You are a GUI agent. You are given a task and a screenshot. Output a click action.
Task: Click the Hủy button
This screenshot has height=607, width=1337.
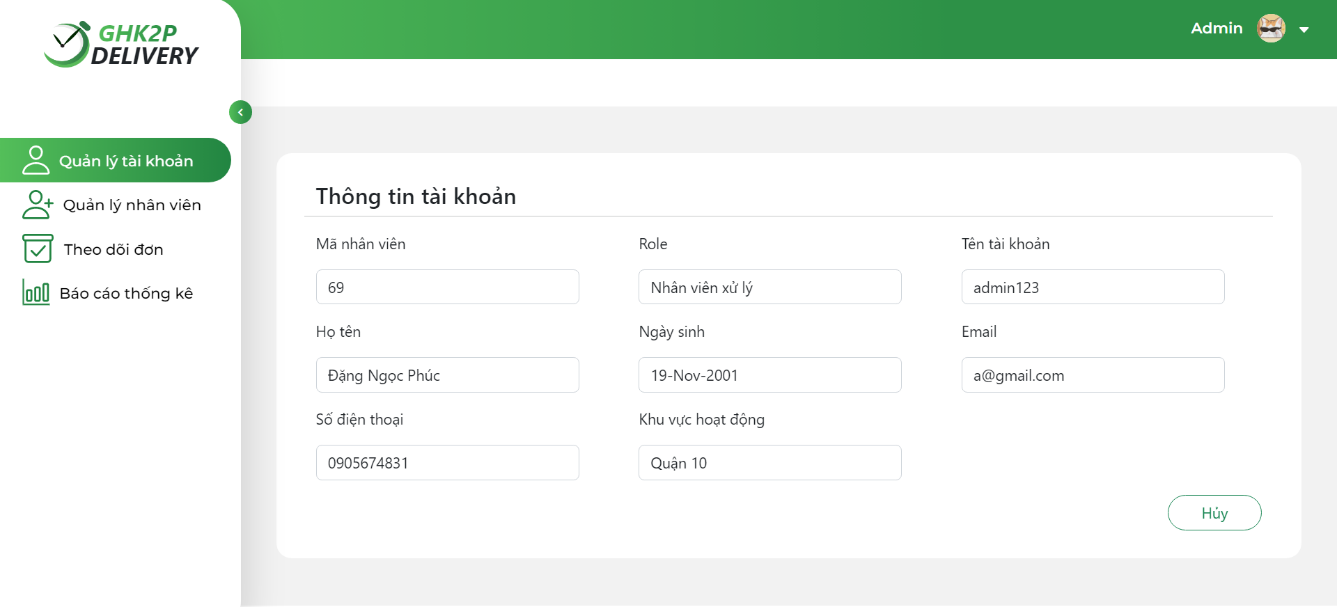point(1214,513)
